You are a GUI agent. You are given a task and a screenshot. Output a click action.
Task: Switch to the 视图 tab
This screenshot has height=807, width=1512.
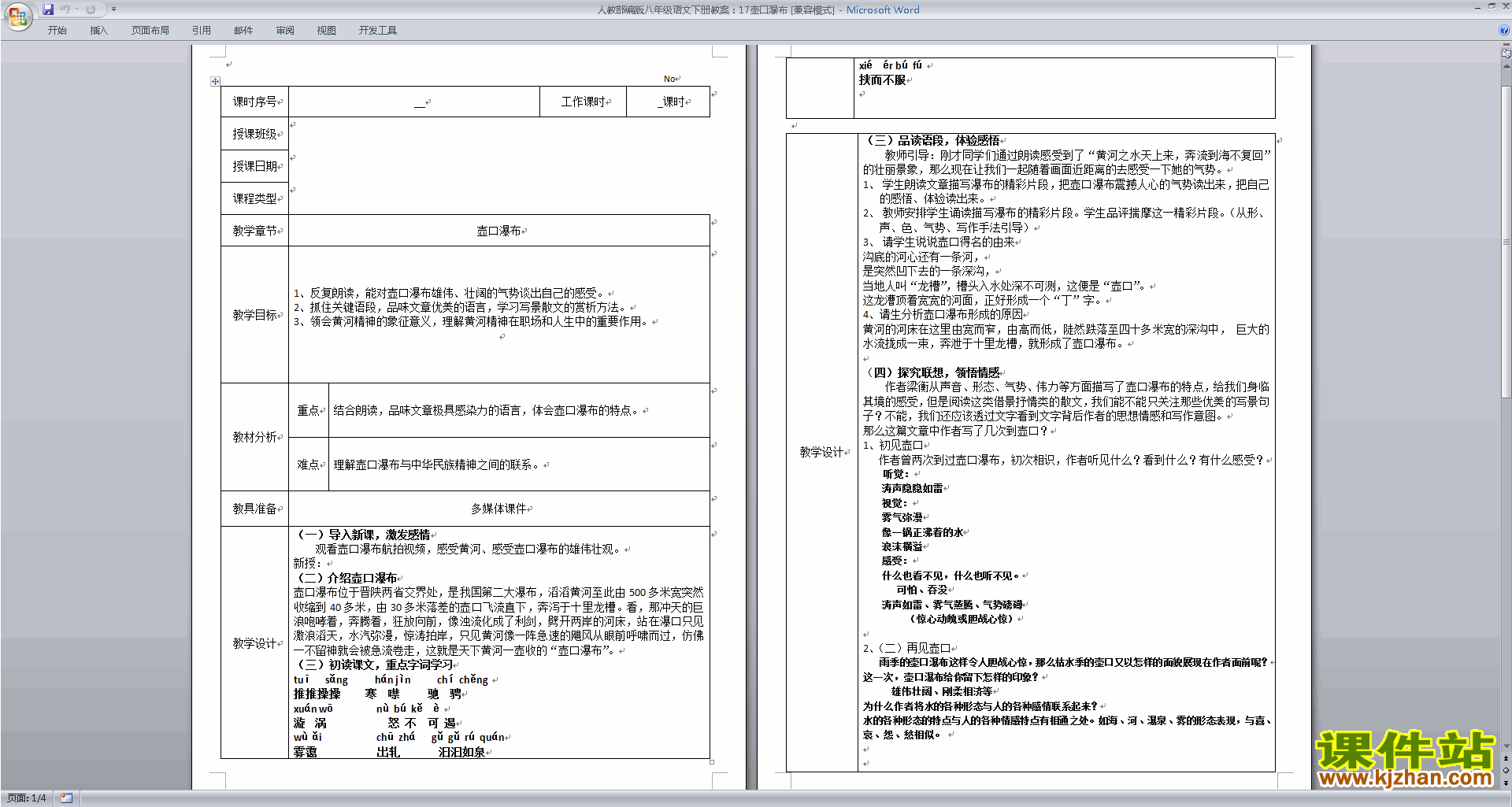[x=327, y=30]
